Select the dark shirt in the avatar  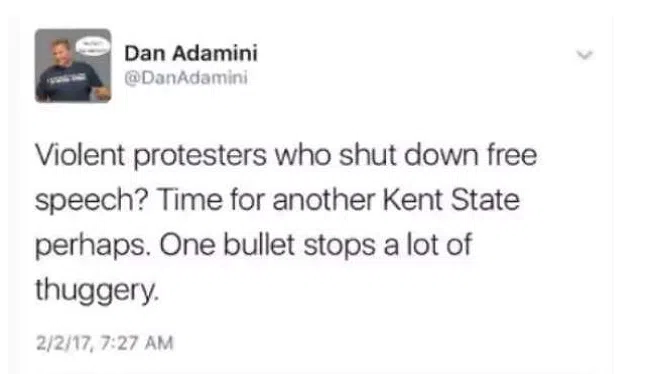[x=69, y=82]
